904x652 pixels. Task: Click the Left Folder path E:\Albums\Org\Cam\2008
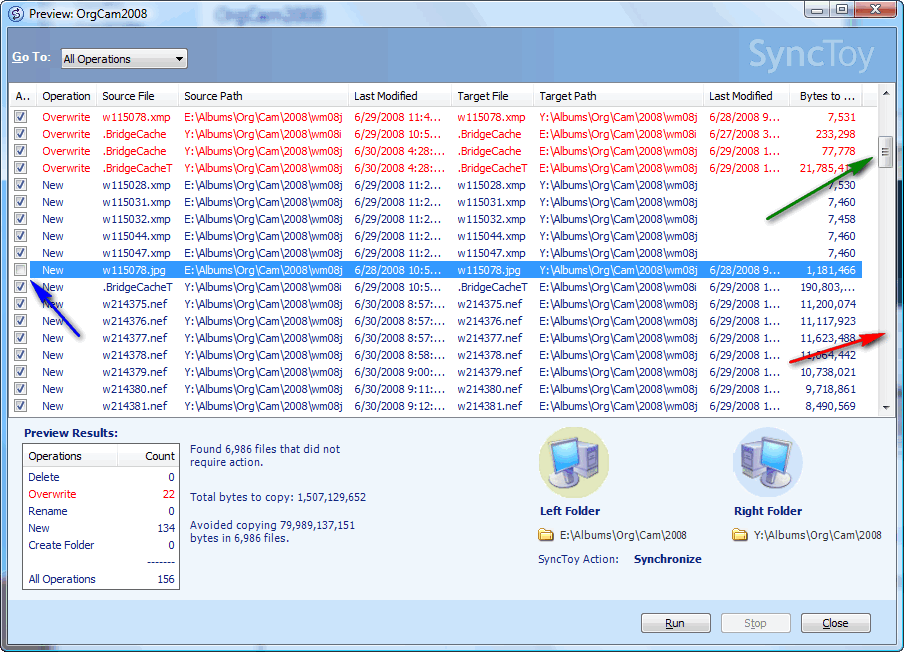pyautogui.click(x=623, y=535)
